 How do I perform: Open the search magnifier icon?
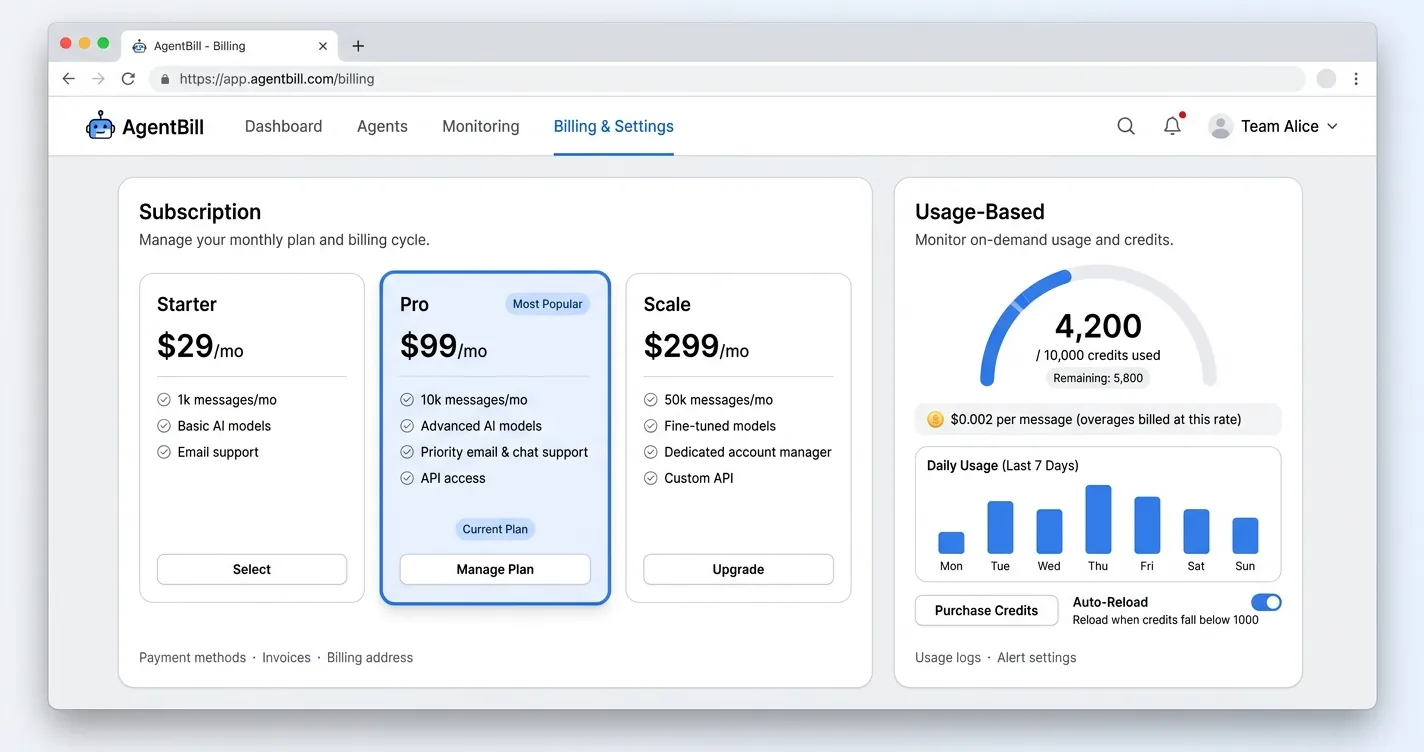(x=1126, y=126)
